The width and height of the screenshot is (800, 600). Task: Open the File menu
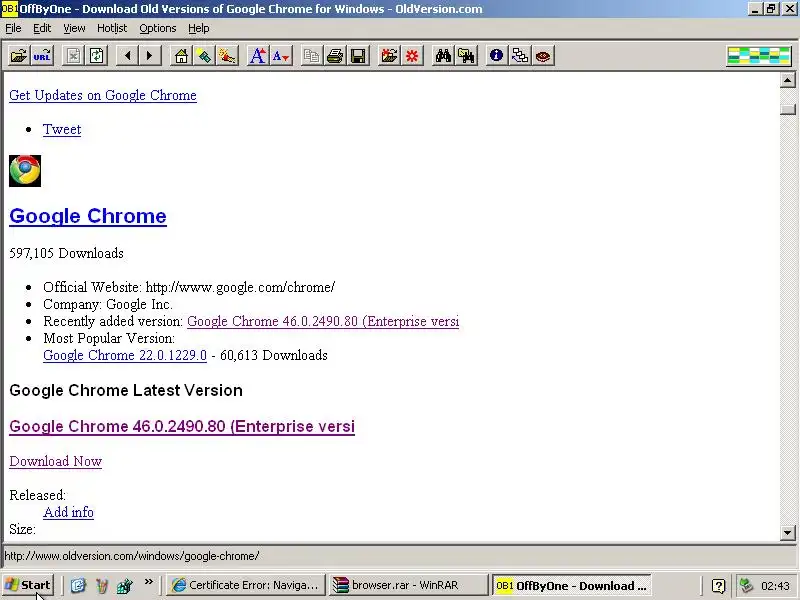(x=13, y=29)
